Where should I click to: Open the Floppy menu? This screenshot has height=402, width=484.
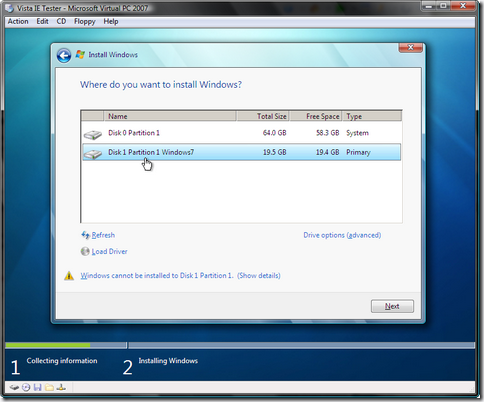[x=85, y=21]
